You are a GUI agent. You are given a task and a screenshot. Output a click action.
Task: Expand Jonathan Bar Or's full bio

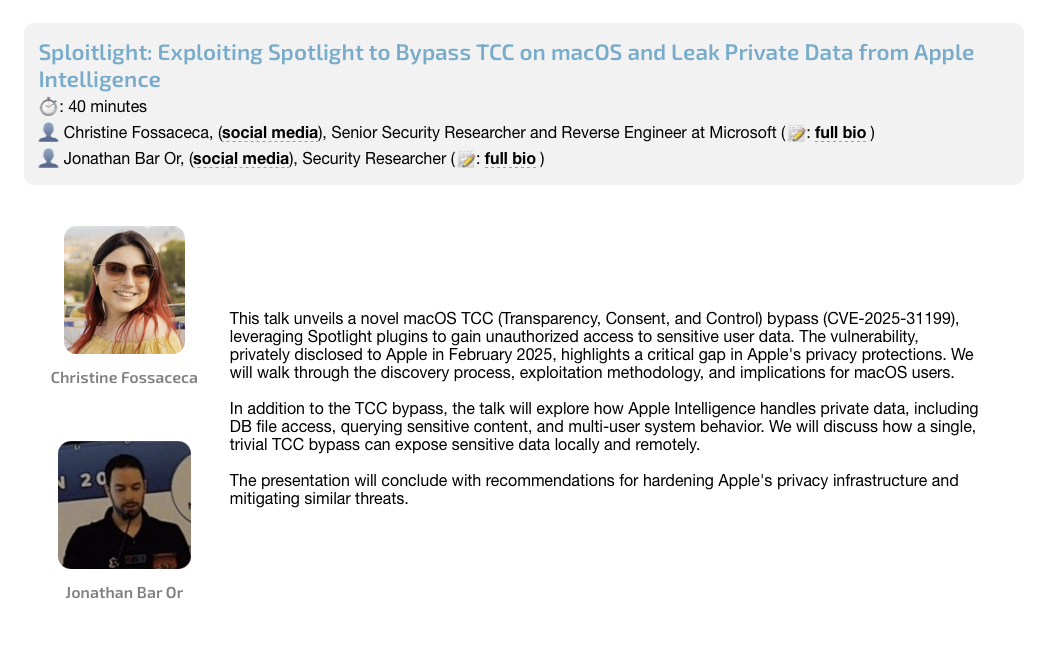click(x=510, y=159)
